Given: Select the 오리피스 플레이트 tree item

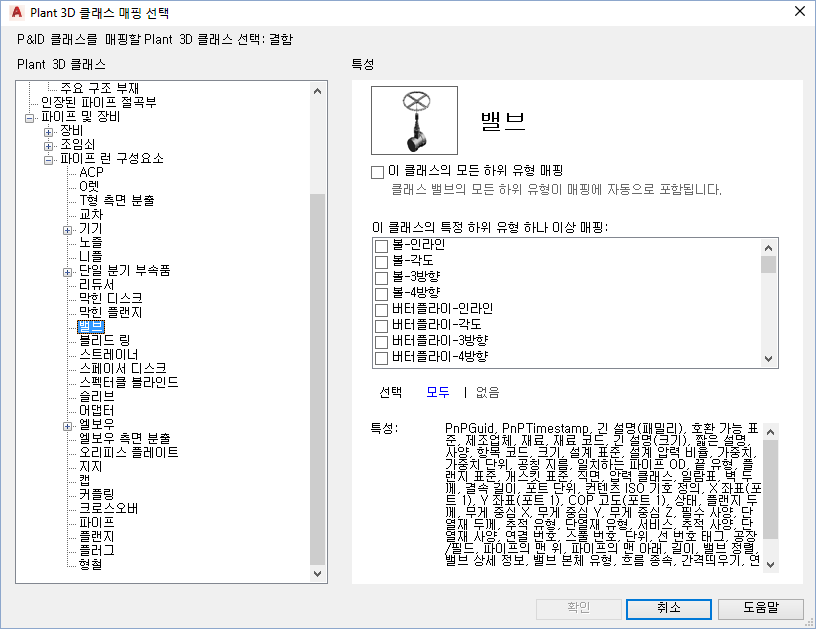Looking at the screenshot, I should tap(129, 453).
